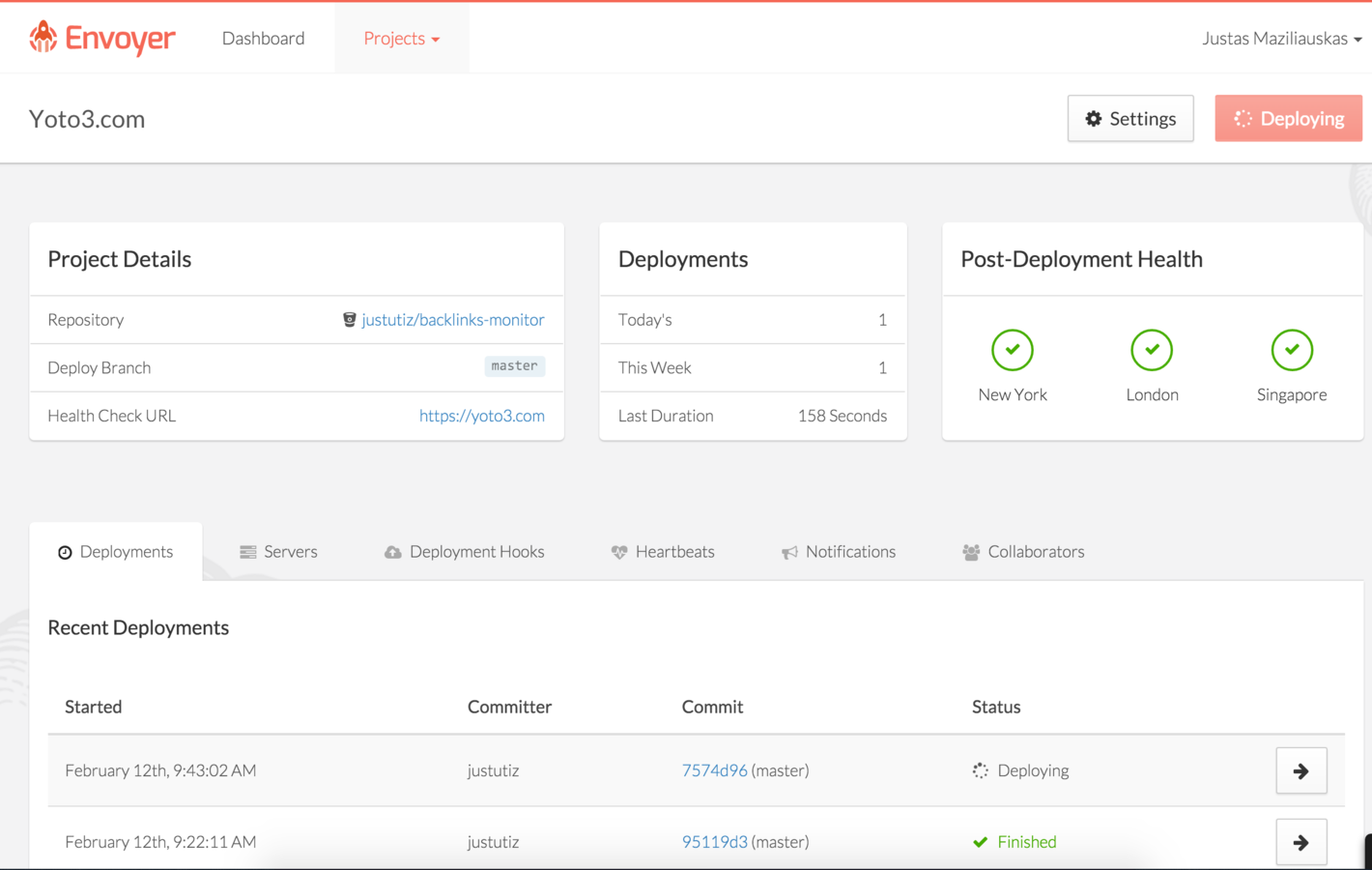
Task: Click the Post-Deployment Health heading
Action: click(1081, 259)
